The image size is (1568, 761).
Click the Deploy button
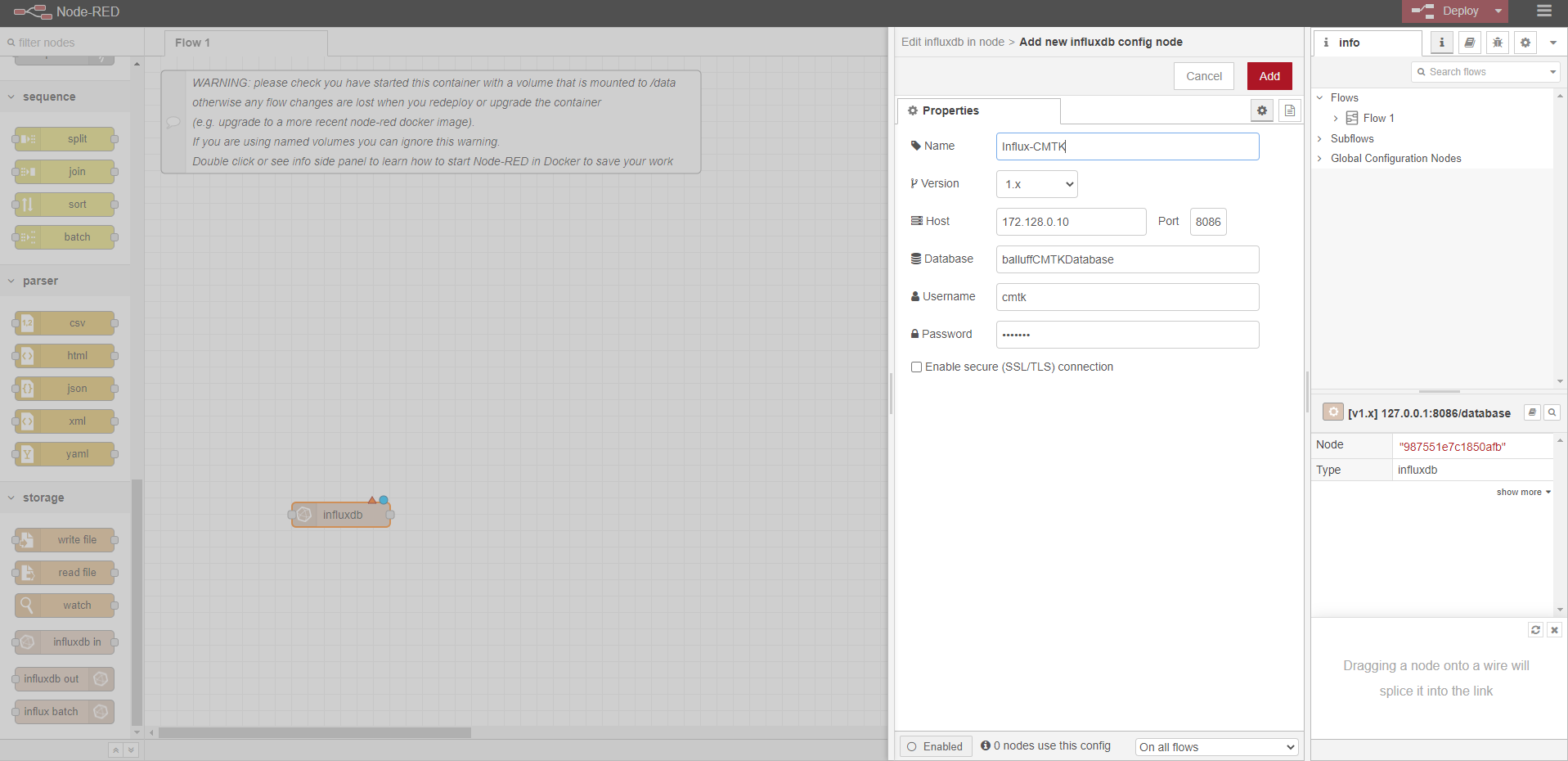click(x=1447, y=11)
